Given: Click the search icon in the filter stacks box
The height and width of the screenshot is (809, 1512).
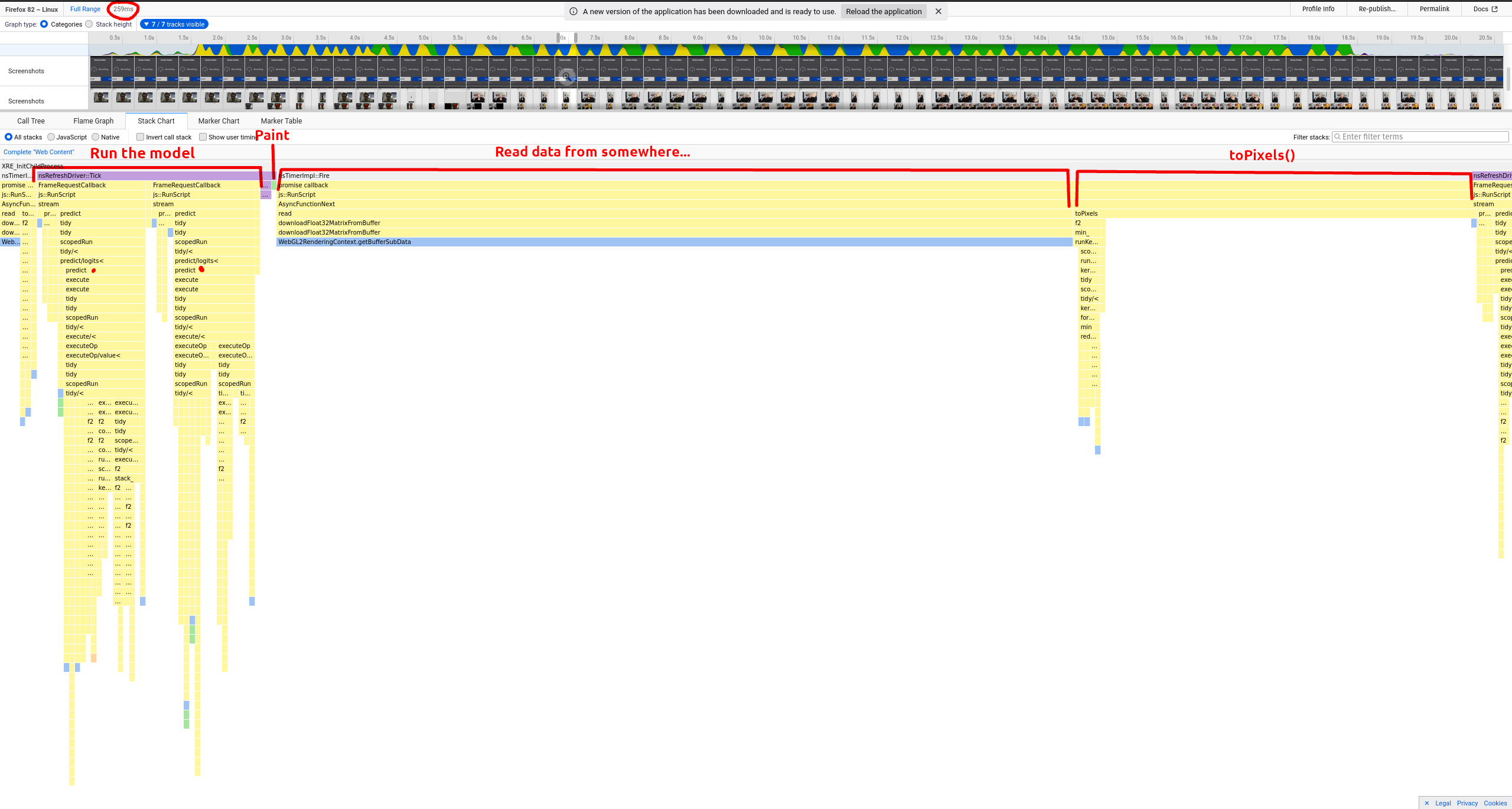Looking at the screenshot, I should coord(1338,137).
